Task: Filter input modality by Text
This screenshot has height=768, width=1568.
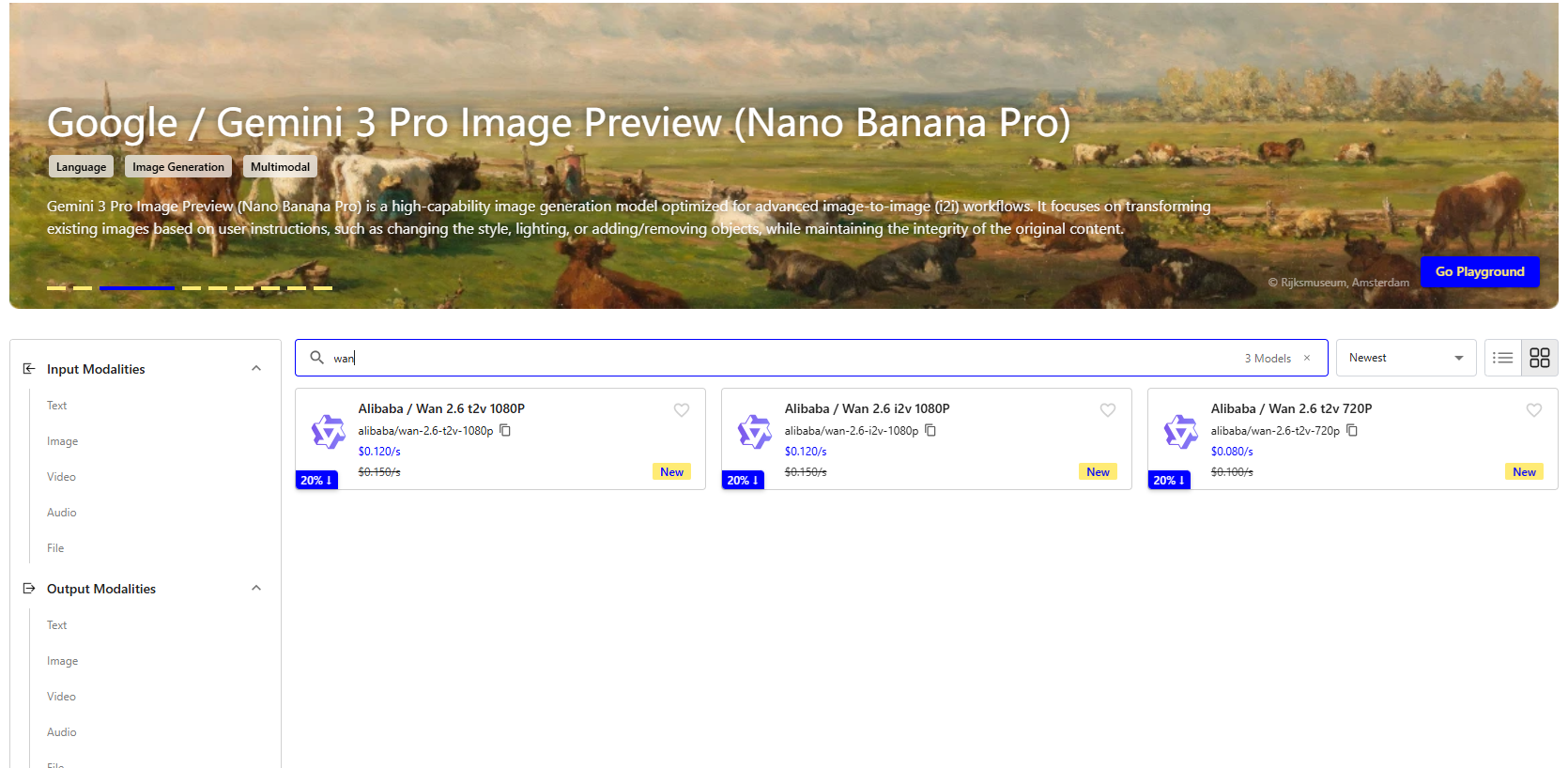Action: coord(57,406)
